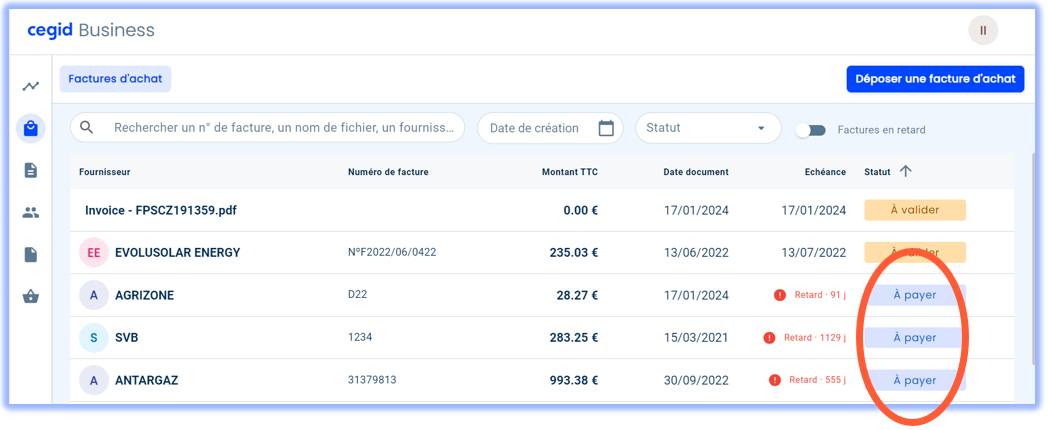The height and width of the screenshot is (430, 1048).
Task: Click the Statut column header label
Action: [x=878, y=172]
